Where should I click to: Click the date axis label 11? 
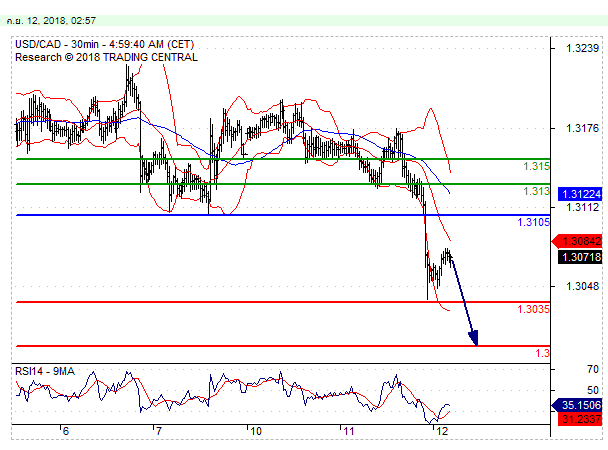(x=349, y=431)
